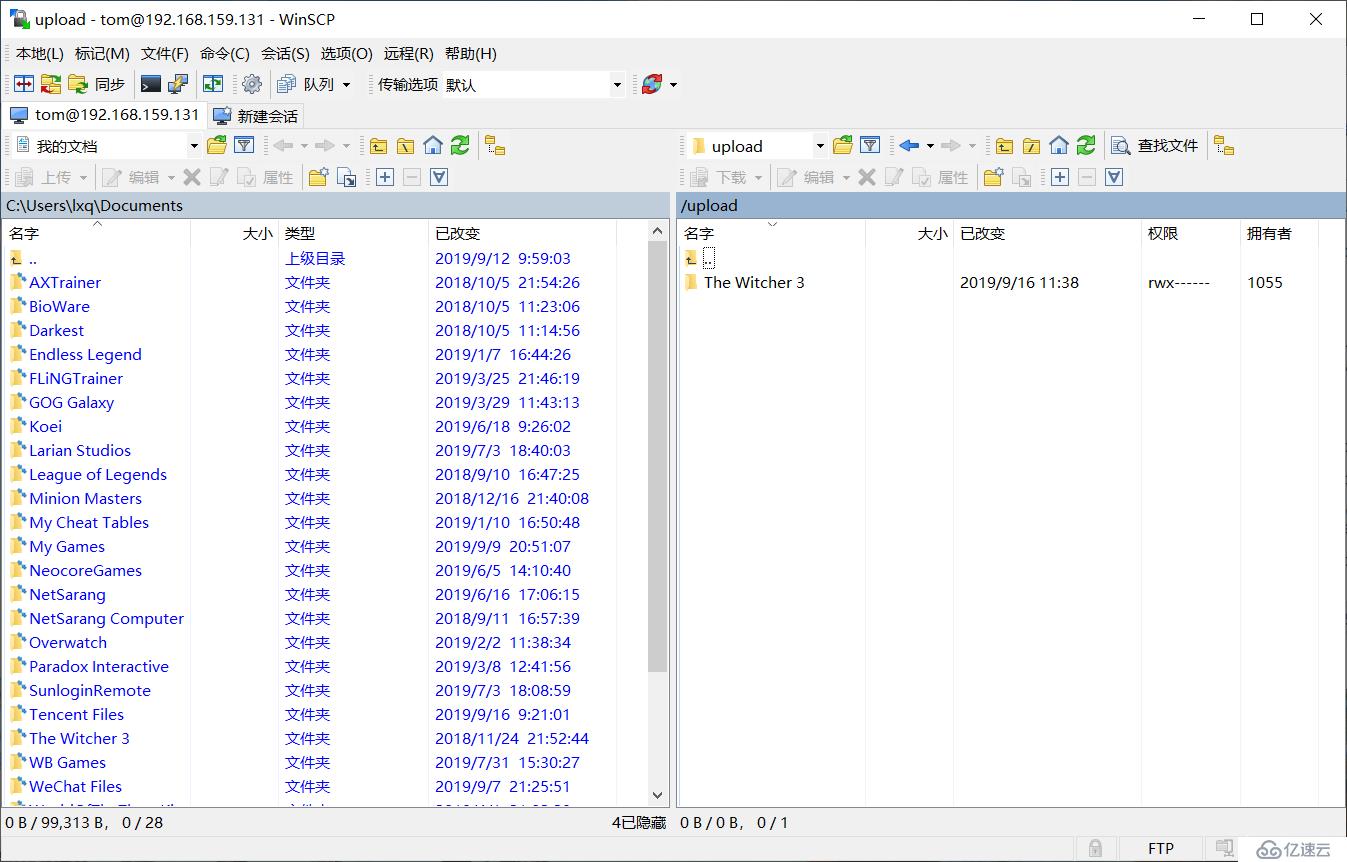
Task: Click local panel open directory icon
Action: point(217,146)
